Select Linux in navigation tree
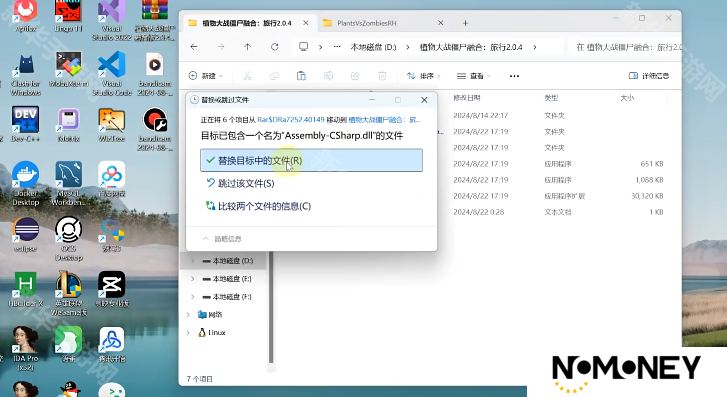The height and width of the screenshot is (397, 727). 212,332
